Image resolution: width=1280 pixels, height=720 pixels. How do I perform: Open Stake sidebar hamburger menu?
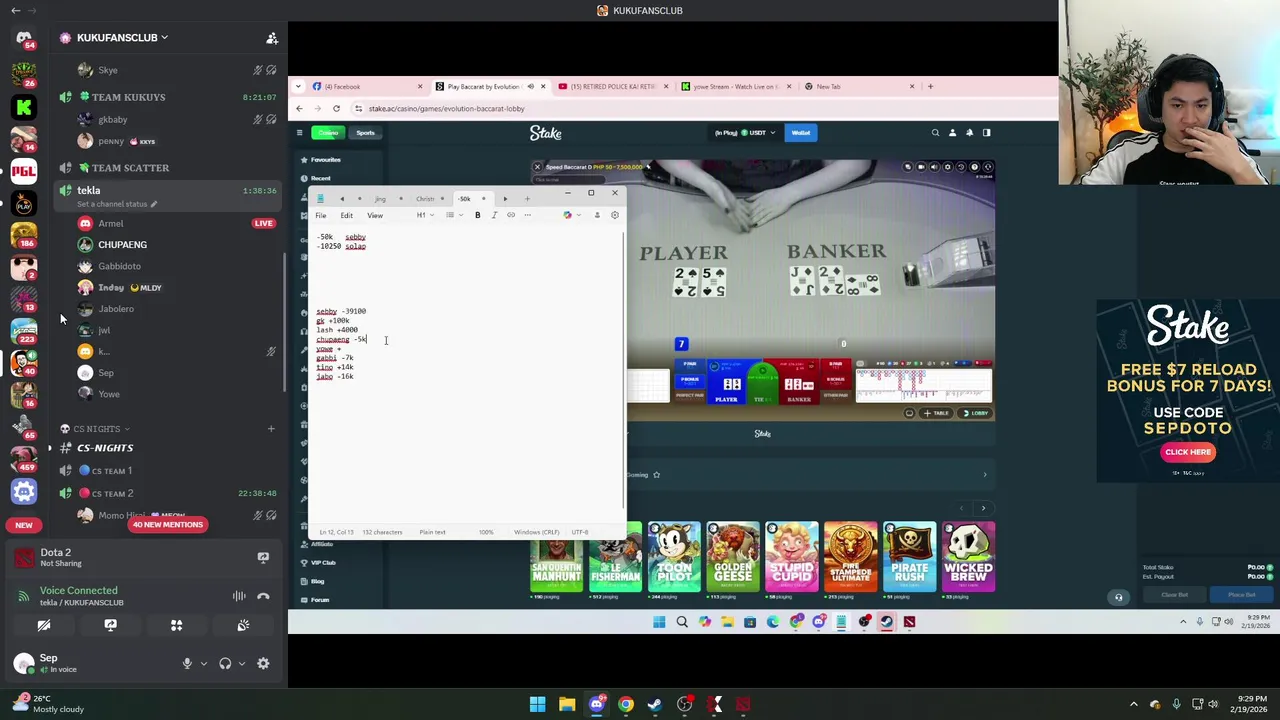[x=299, y=132]
